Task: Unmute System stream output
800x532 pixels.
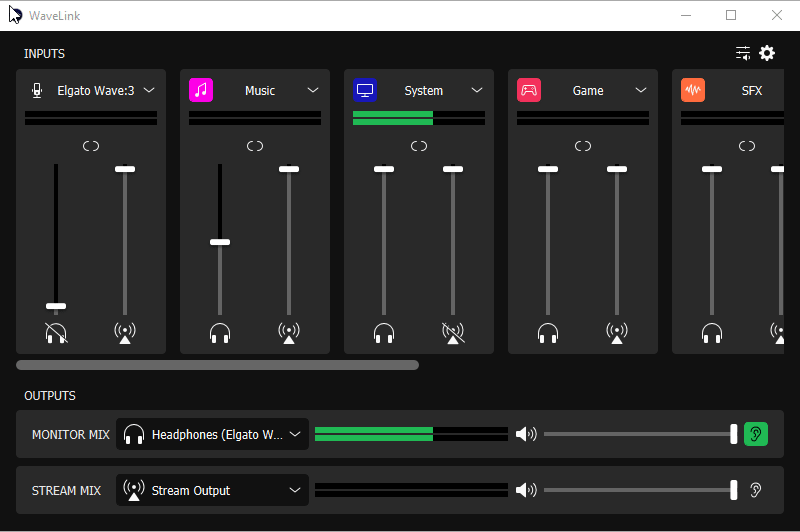Action: [453, 333]
